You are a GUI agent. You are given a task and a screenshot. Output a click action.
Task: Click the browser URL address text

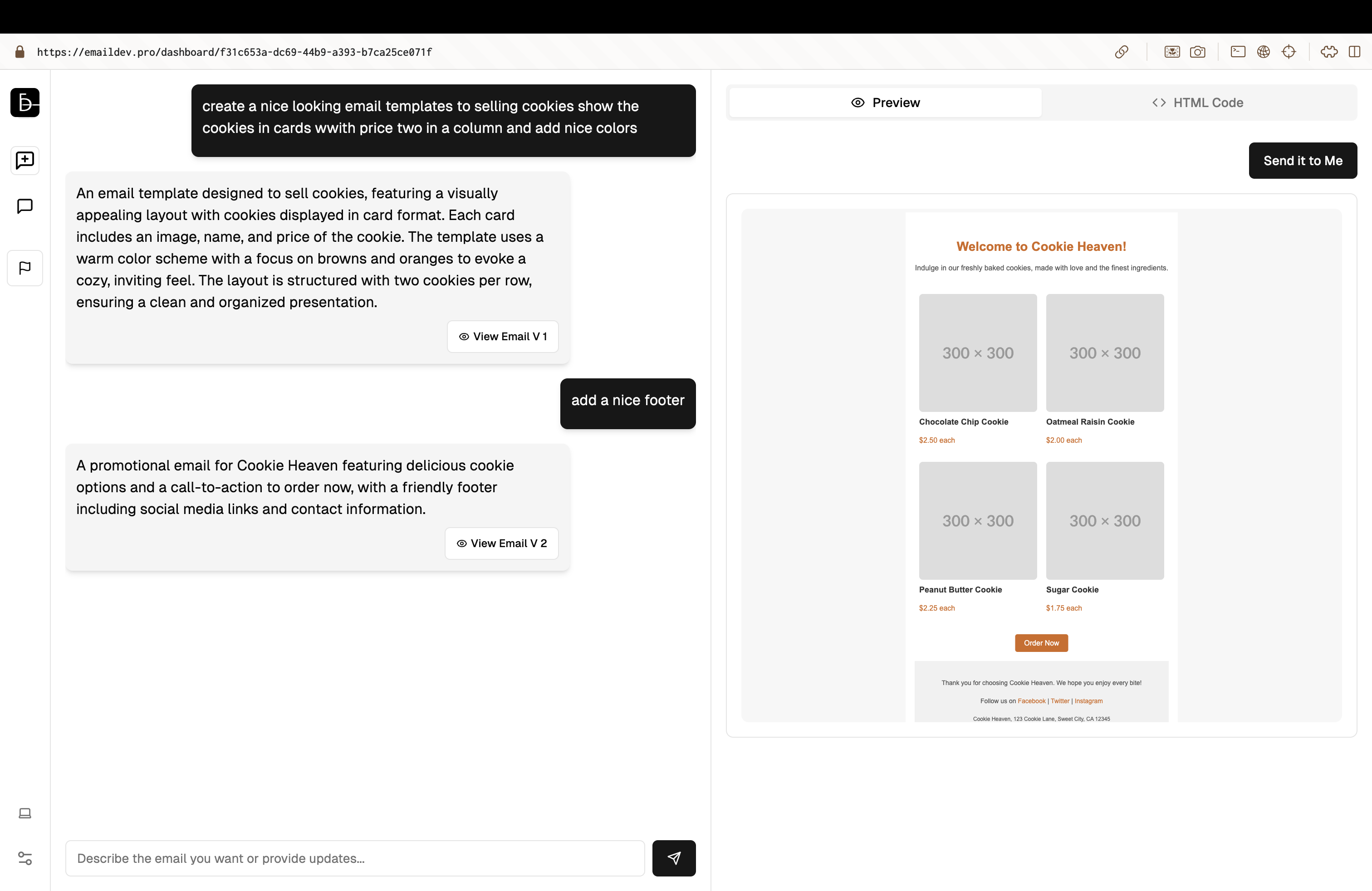235,52
